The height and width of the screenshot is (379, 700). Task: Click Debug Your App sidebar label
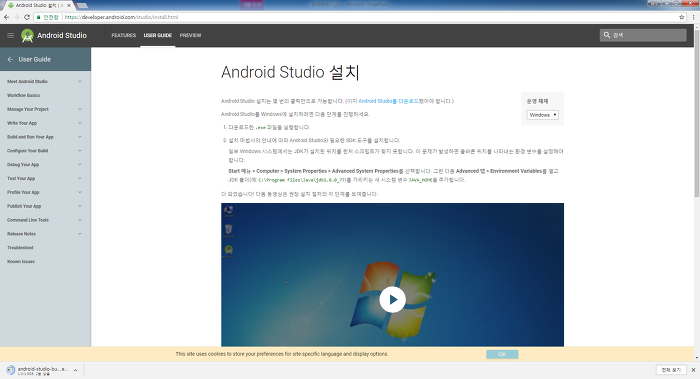[x=23, y=164]
